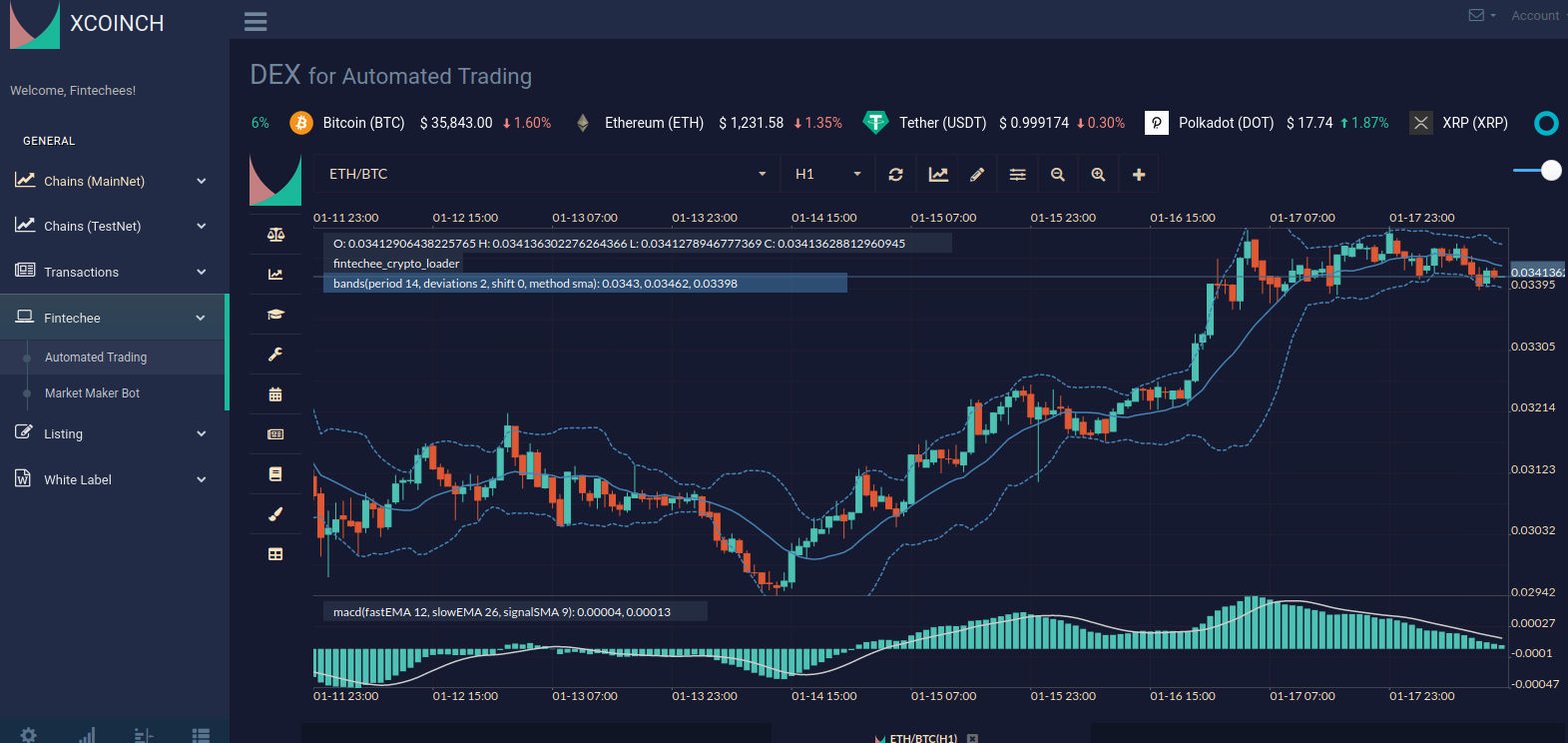Toggle the switch at chart top right

(1537, 171)
